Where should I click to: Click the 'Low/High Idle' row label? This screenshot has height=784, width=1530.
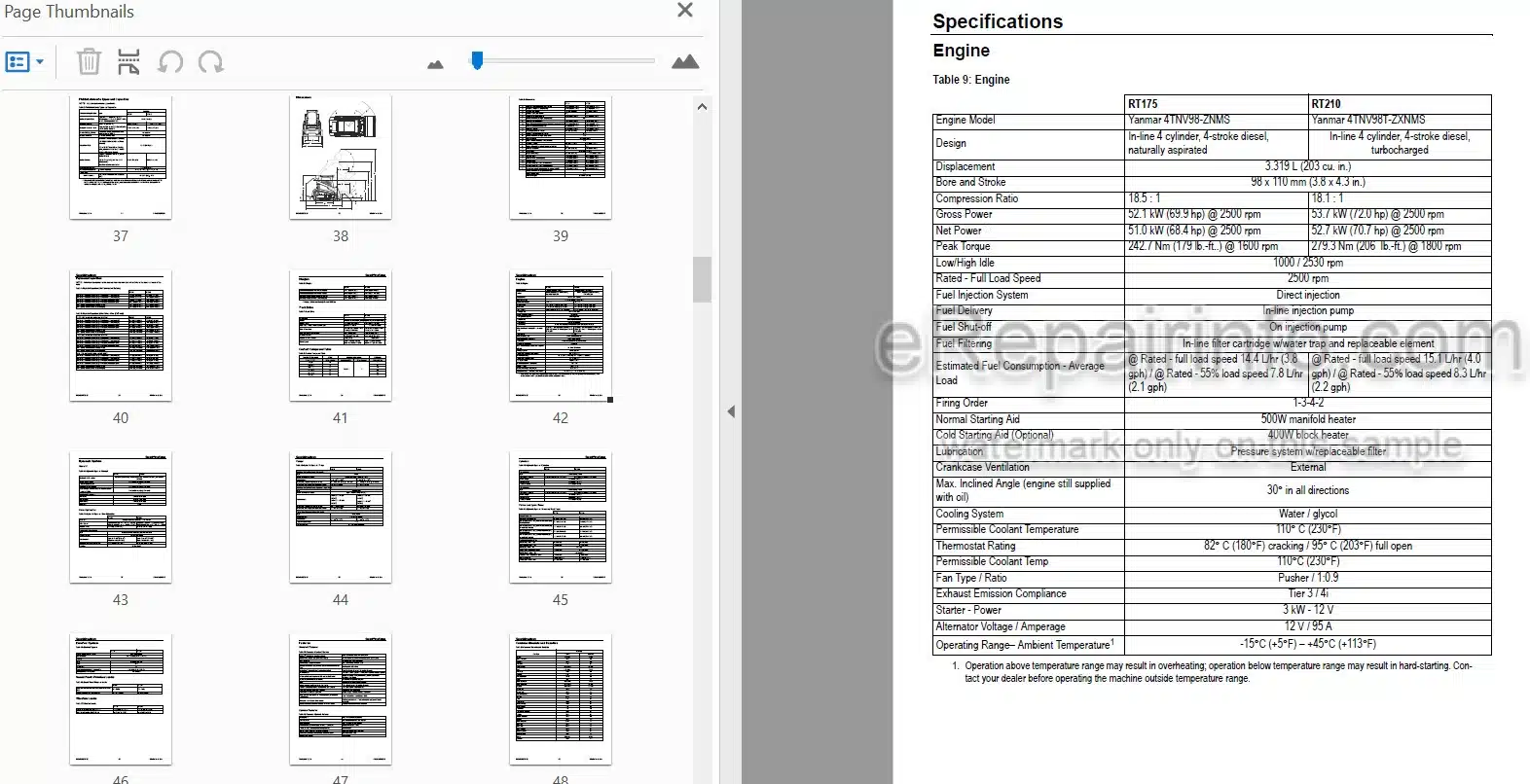click(x=965, y=263)
